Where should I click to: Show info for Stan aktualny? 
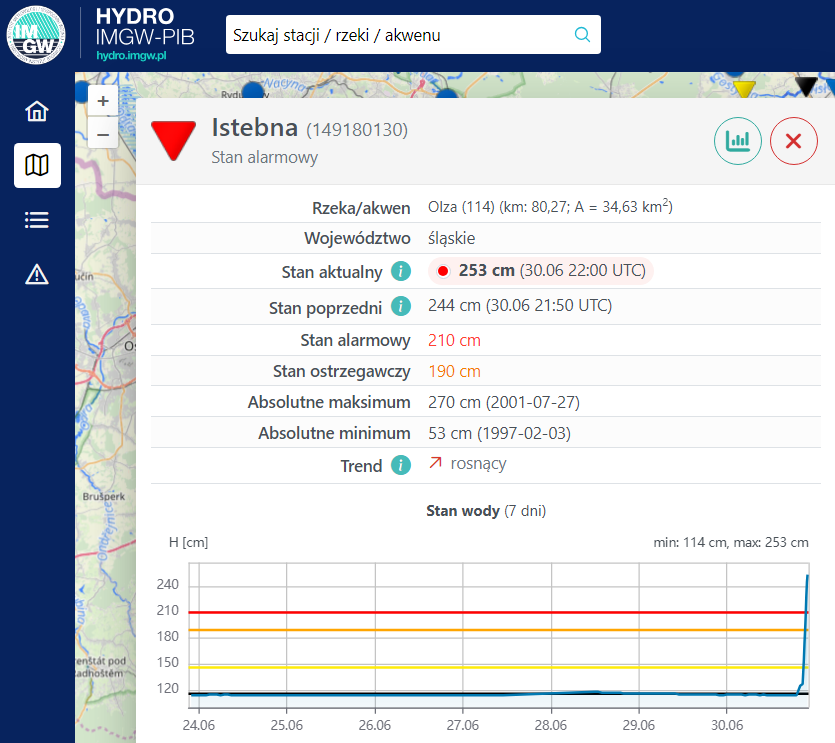401,271
